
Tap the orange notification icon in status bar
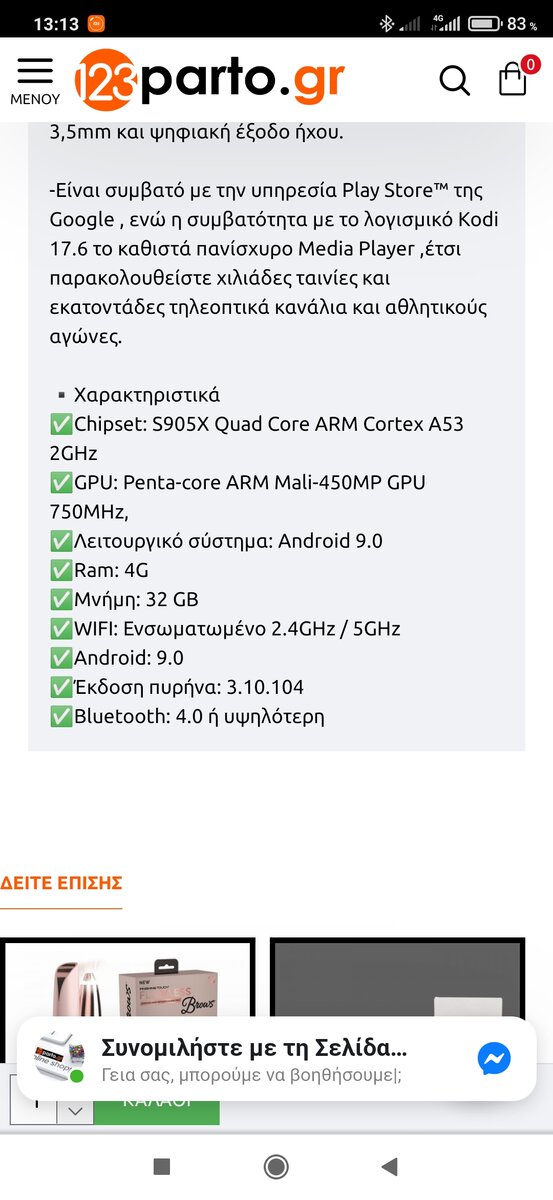(96, 23)
